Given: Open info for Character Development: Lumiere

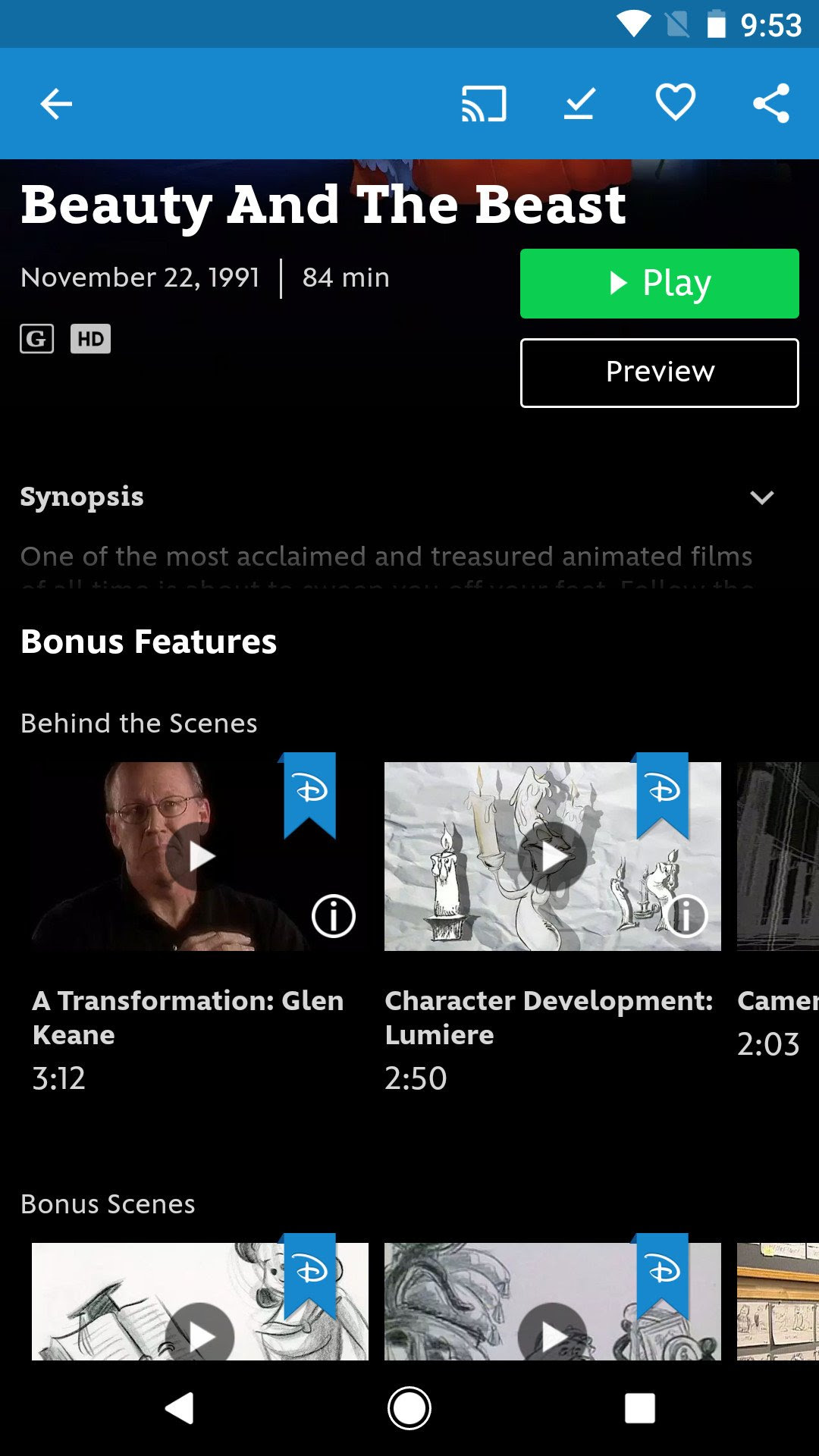Looking at the screenshot, I should pos(686,916).
